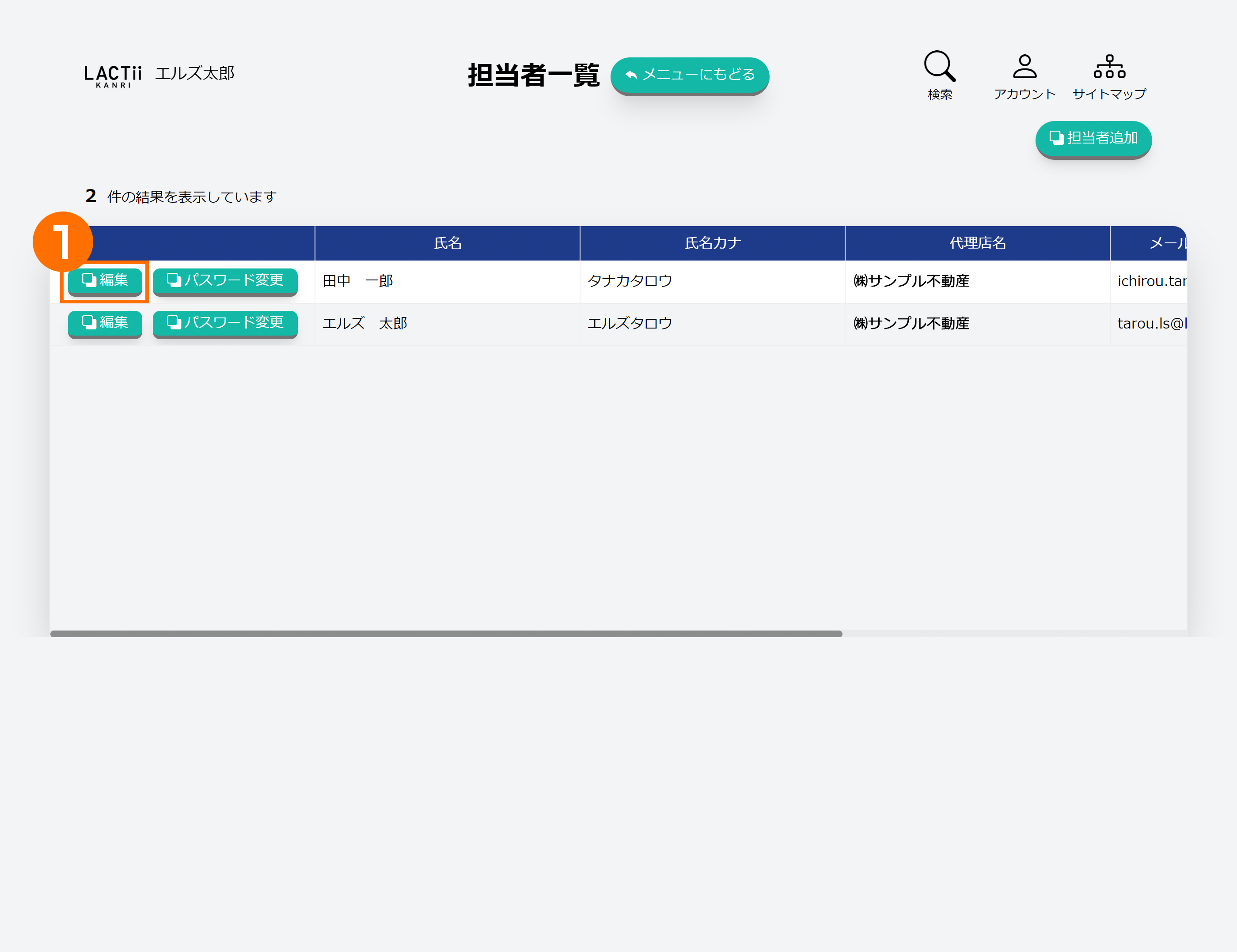1237x952 pixels.
Task: Click 編集 button for エルズ 太郎
Action: pyautogui.click(x=105, y=323)
